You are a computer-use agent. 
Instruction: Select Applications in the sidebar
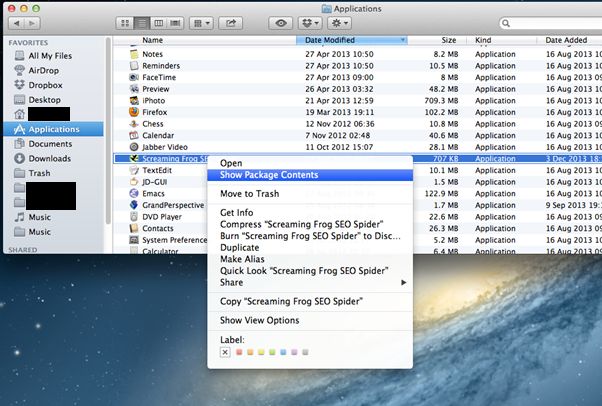[53, 129]
